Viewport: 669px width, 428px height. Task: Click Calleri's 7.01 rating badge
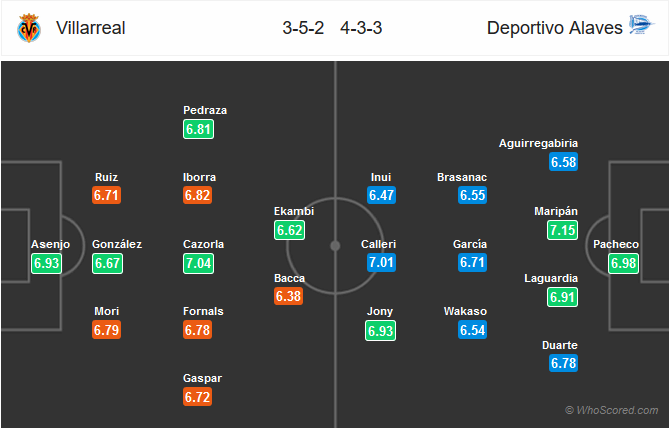pyautogui.click(x=381, y=263)
